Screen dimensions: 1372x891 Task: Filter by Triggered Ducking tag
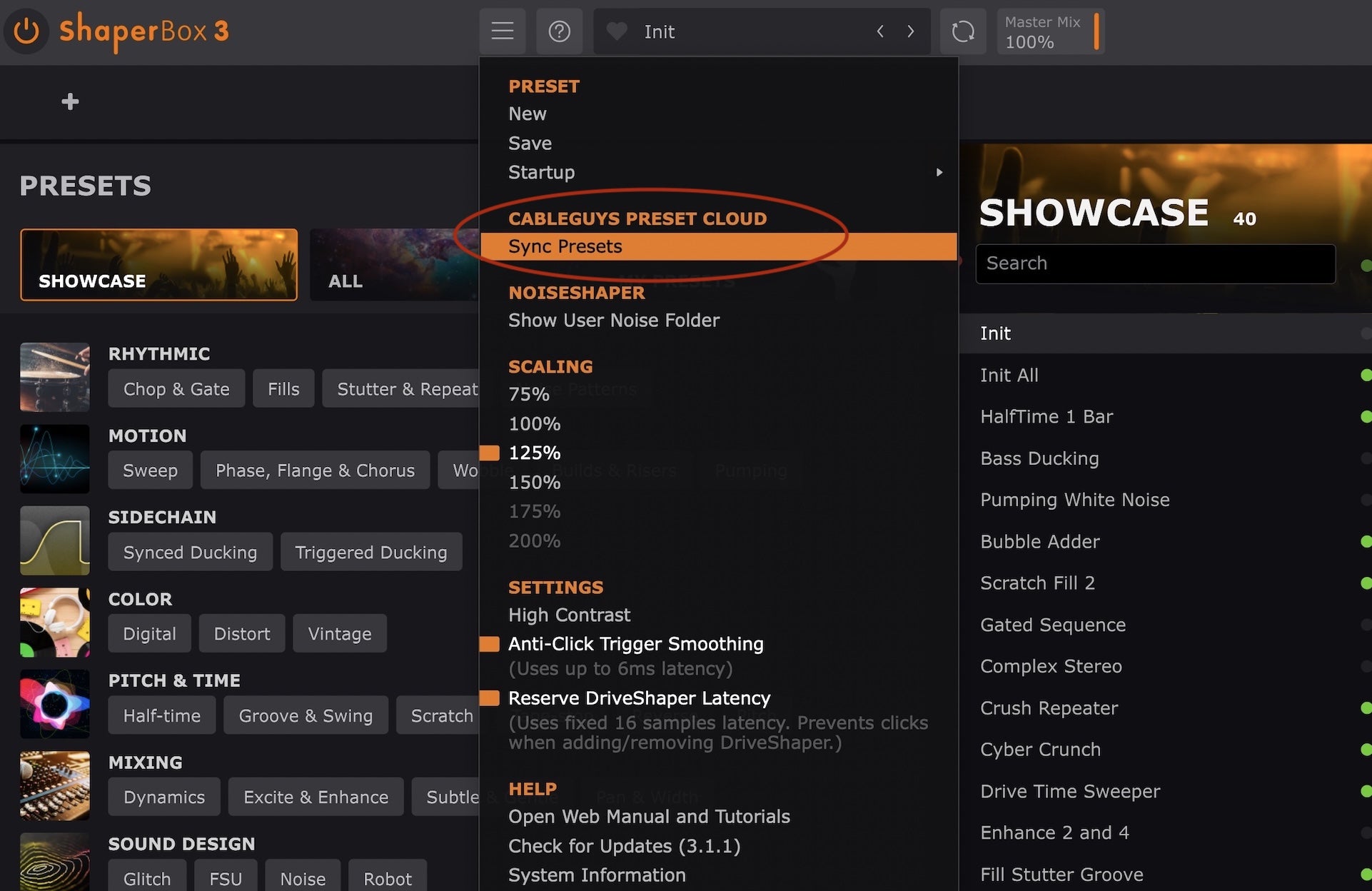[371, 552]
